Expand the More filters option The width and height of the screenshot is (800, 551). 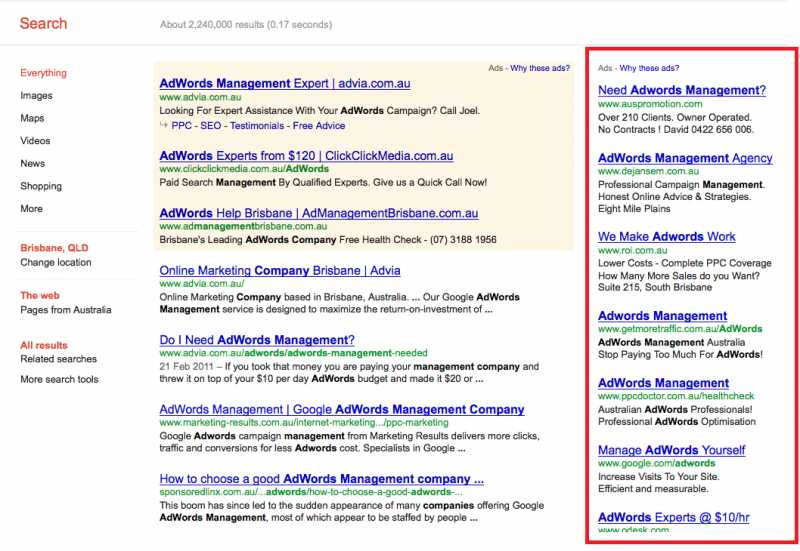(x=32, y=209)
